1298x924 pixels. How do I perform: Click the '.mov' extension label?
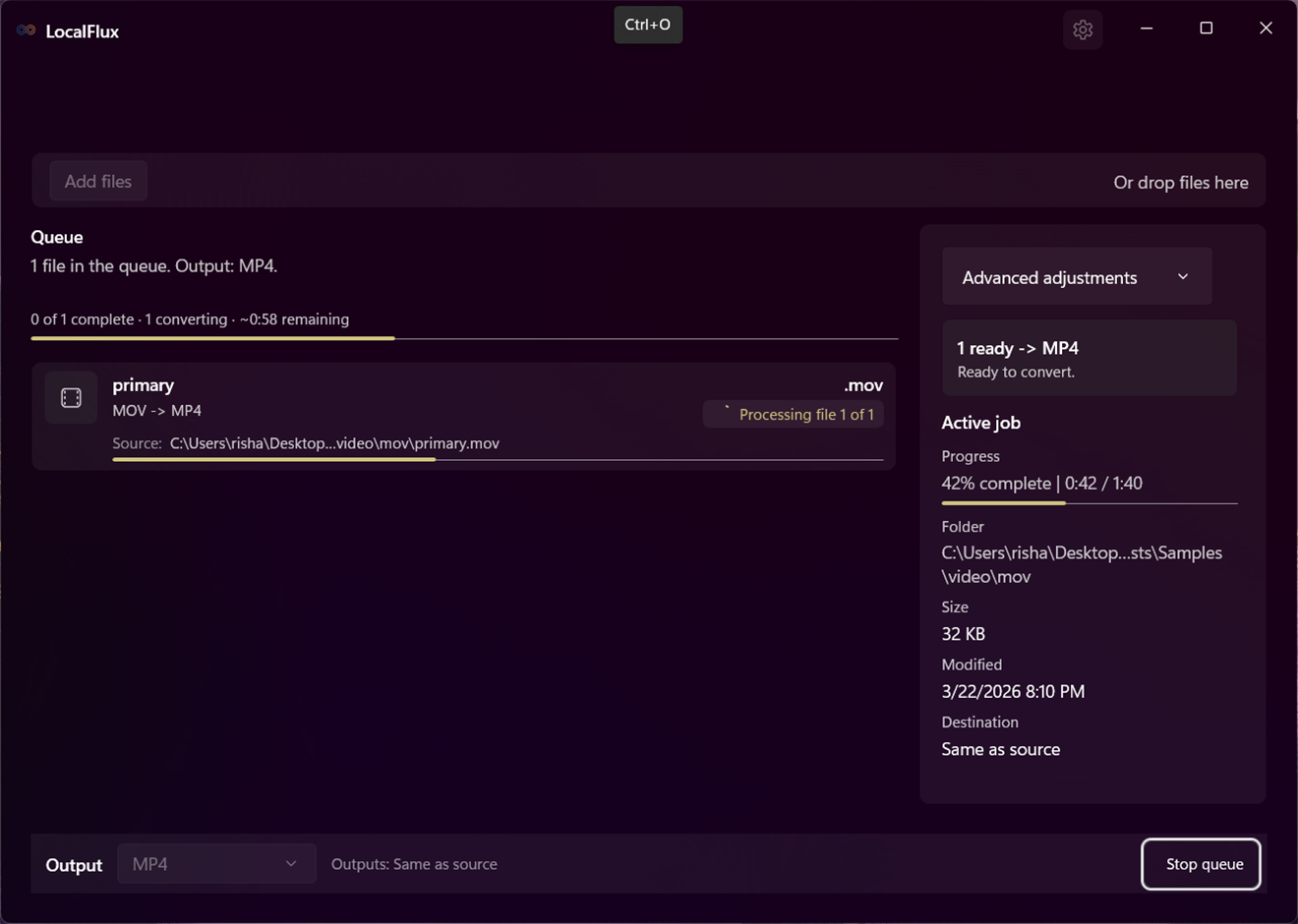(x=863, y=385)
